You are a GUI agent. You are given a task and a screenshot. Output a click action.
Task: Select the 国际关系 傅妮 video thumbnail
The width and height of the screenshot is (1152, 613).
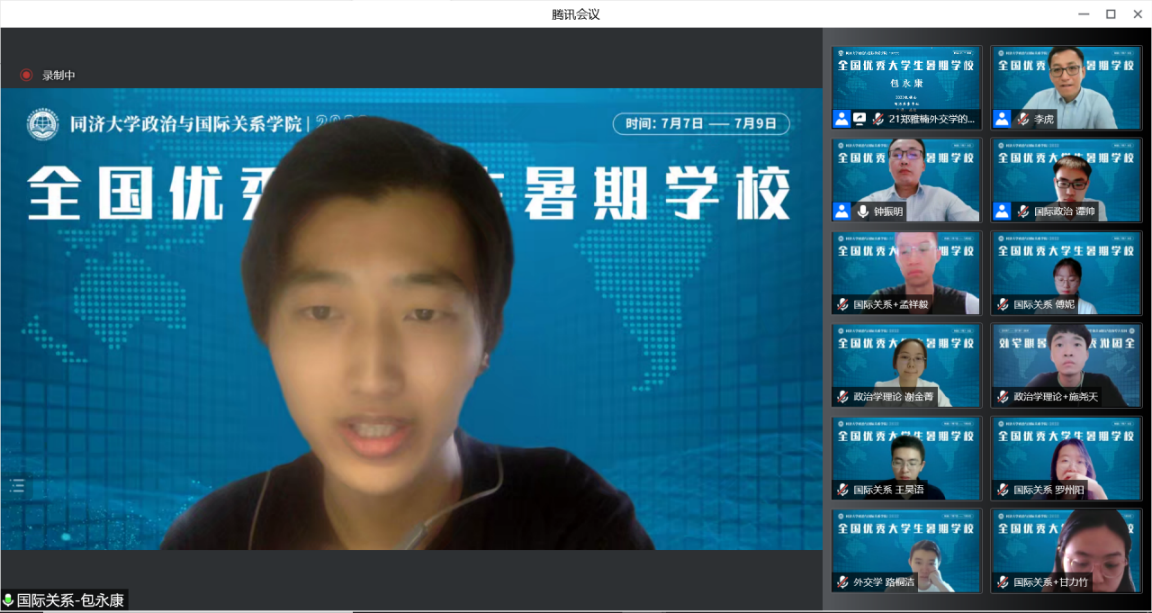(1066, 272)
